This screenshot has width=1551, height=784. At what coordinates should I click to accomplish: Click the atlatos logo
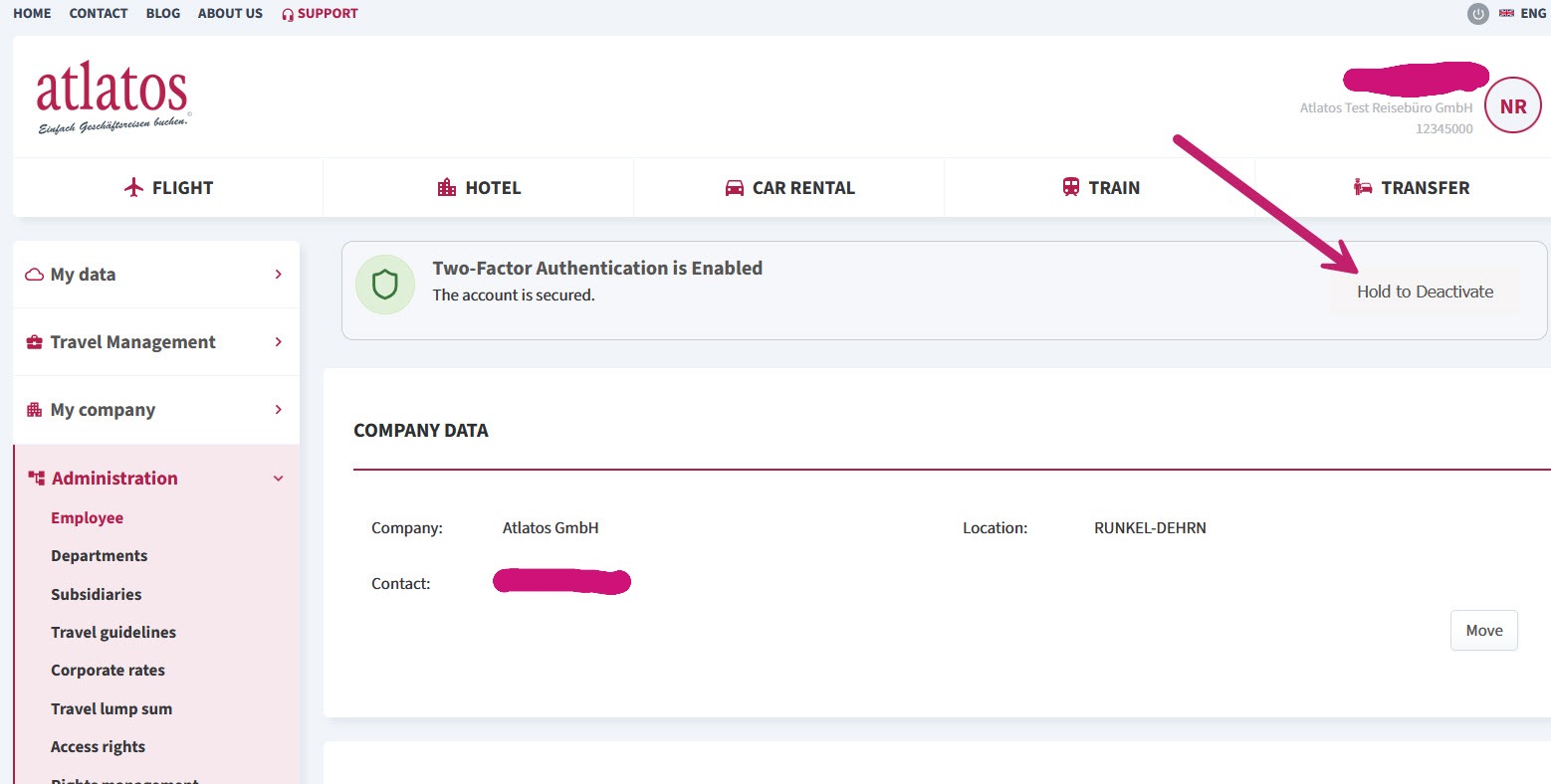point(112,97)
